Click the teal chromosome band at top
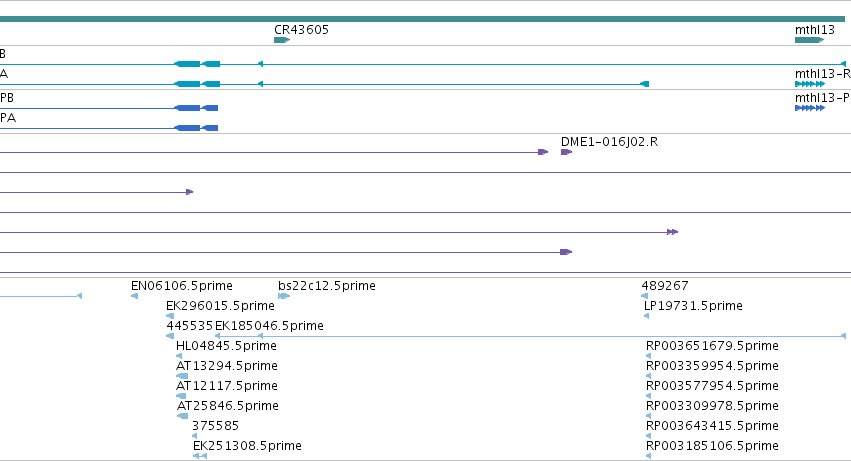The height and width of the screenshot is (461, 851). coord(422,19)
